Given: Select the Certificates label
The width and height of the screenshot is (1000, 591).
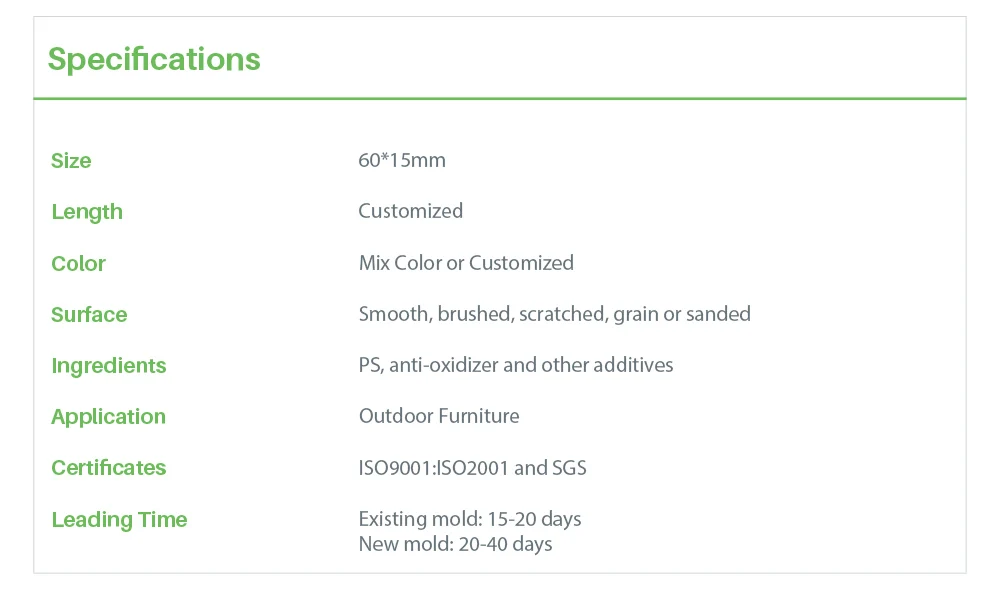Looking at the screenshot, I should pyautogui.click(x=109, y=468).
